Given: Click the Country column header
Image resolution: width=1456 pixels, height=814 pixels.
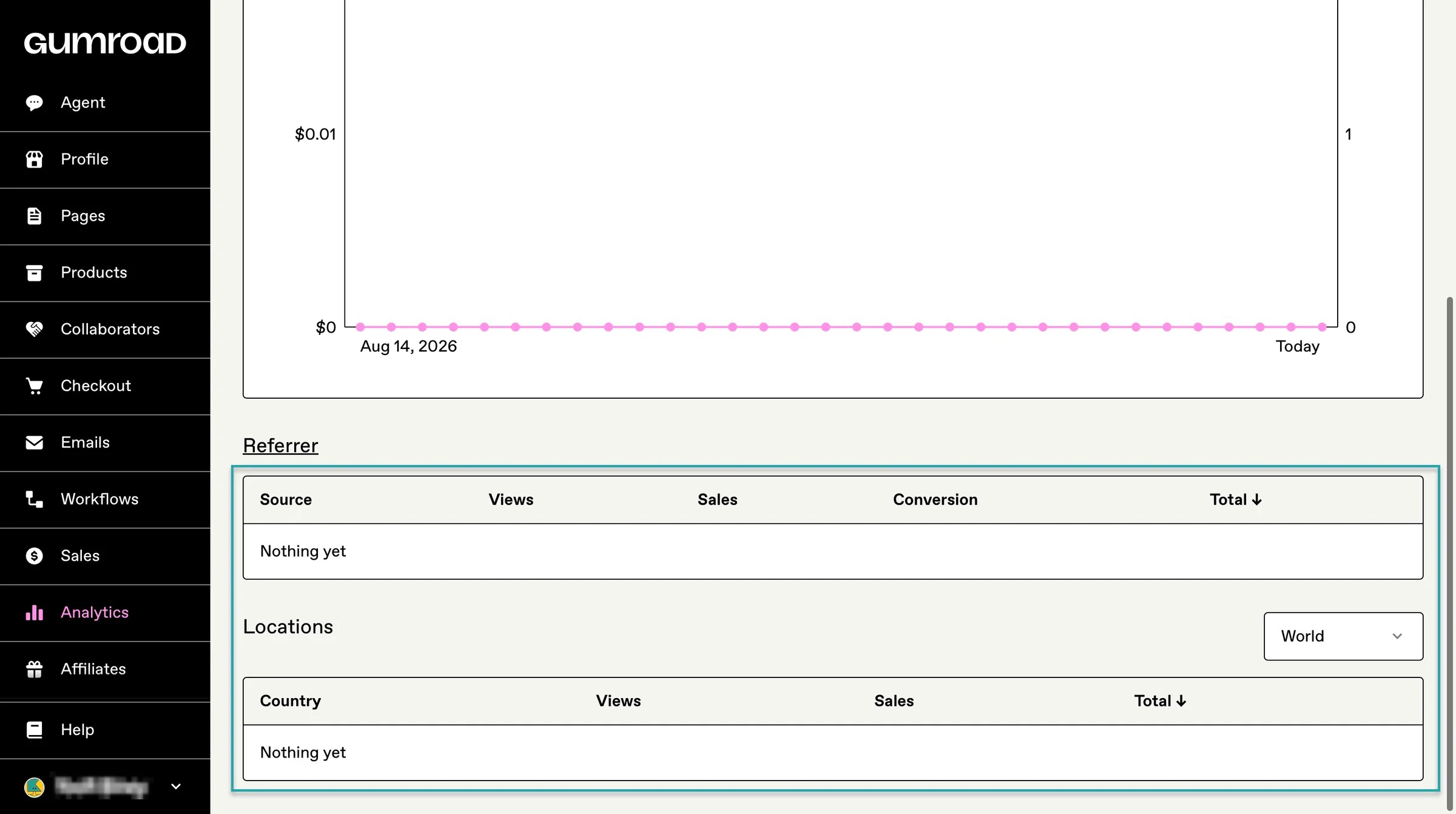Looking at the screenshot, I should pos(290,701).
